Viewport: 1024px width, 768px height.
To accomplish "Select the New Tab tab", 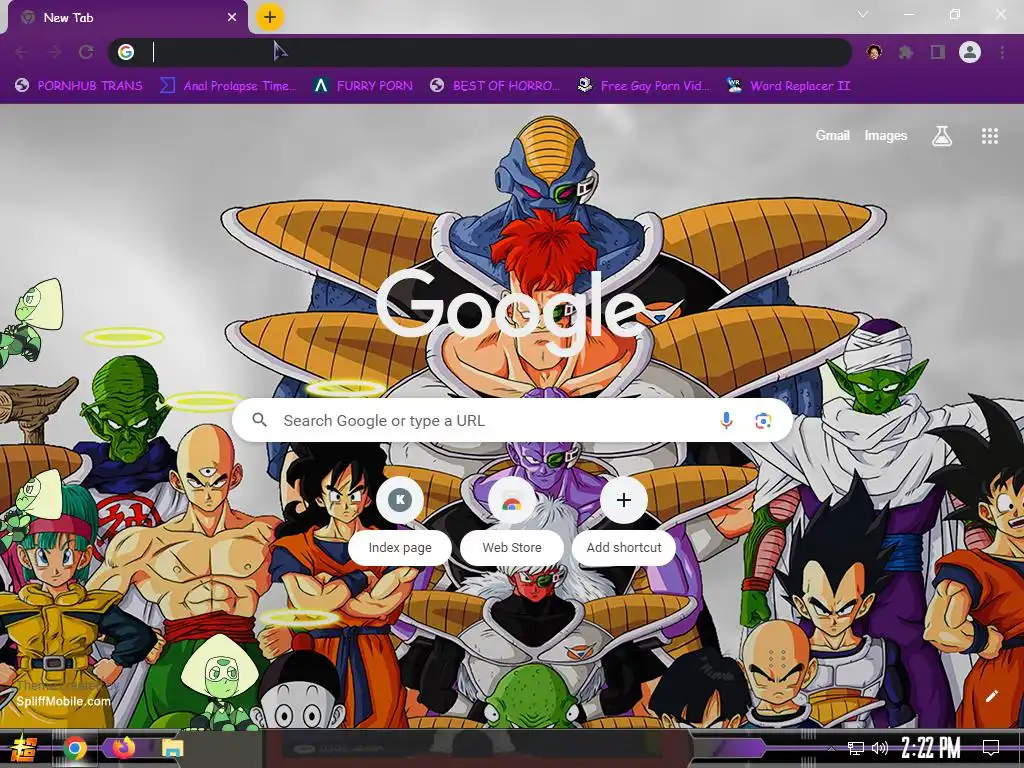I will [x=127, y=18].
